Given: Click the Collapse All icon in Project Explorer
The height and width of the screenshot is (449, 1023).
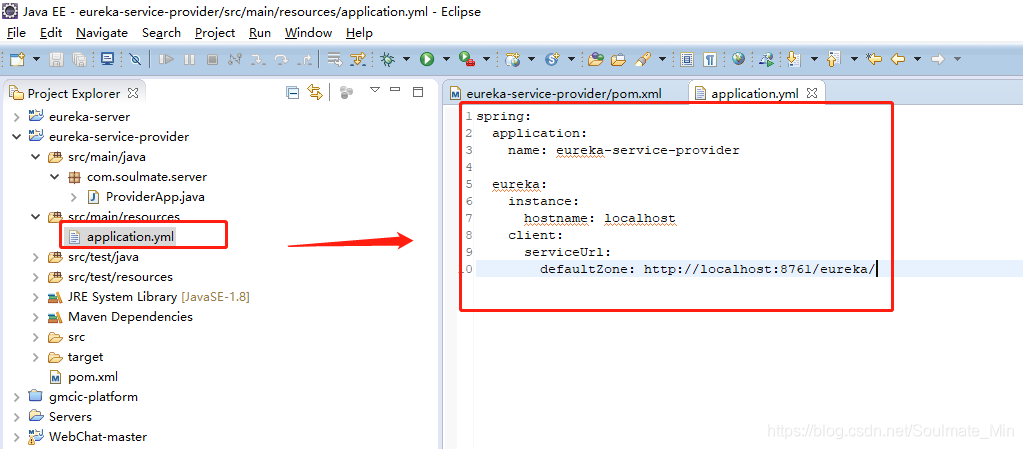Looking at the screenshot, I should pyautogui.click(x=293, y=93).
